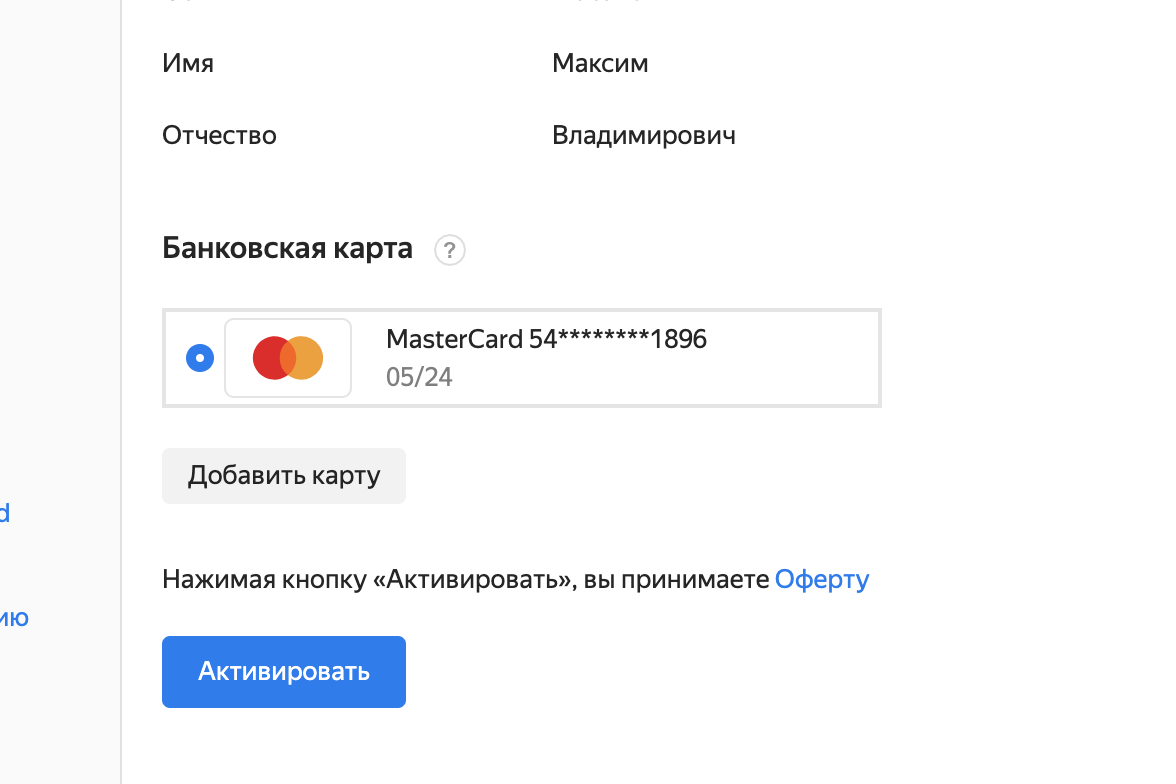1176x784 pixels.
Task: Click the «Банковская карта» section heading
Action: 287,248
